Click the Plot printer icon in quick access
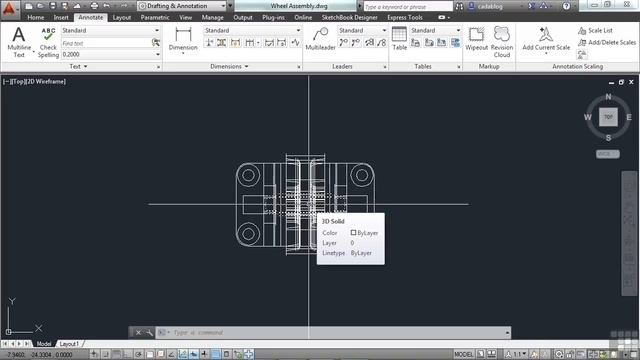 [94, 6]
